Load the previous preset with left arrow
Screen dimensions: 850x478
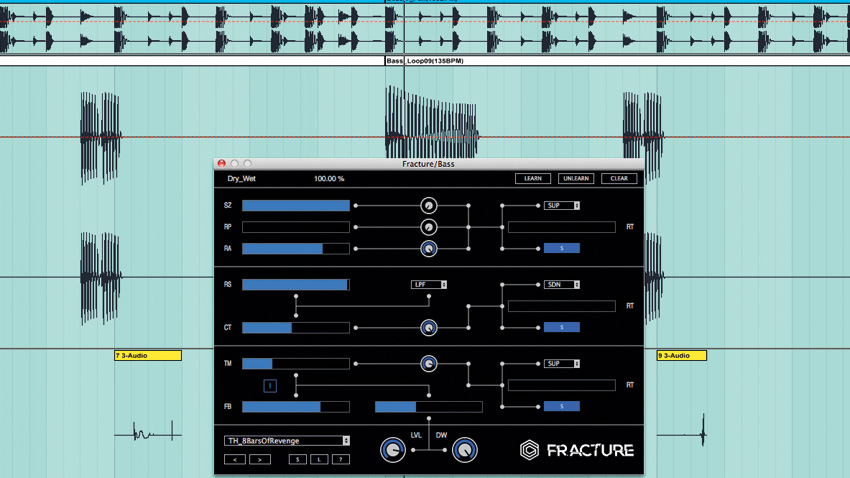click(x=235, y=459)
